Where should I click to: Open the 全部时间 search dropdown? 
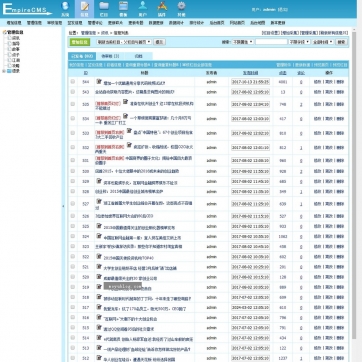click(323, 42)
